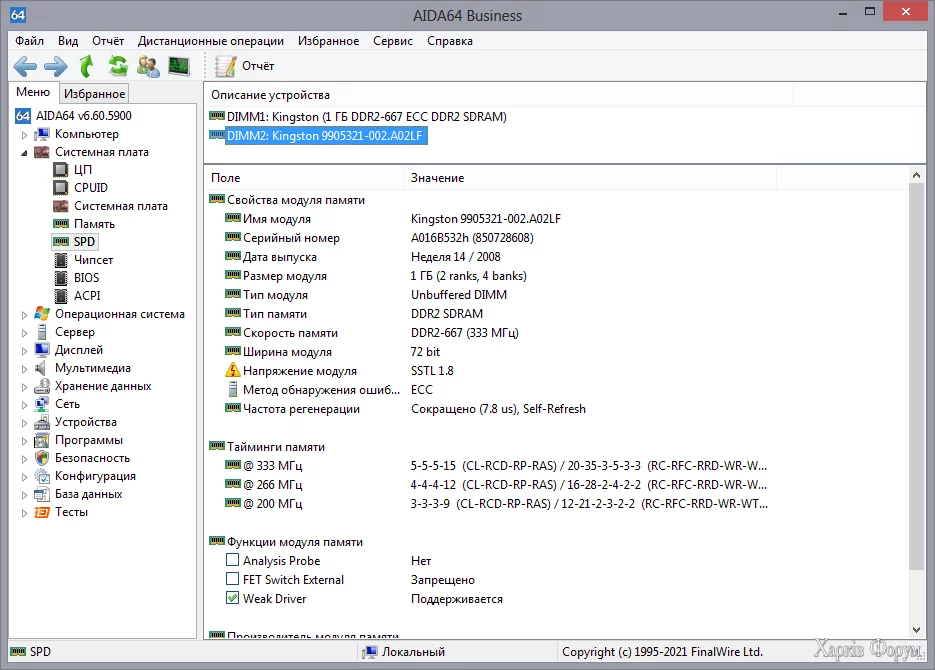This screenshot has height=670, width=935.
Task: Click the Значение column header
Action: pos(437,178)
